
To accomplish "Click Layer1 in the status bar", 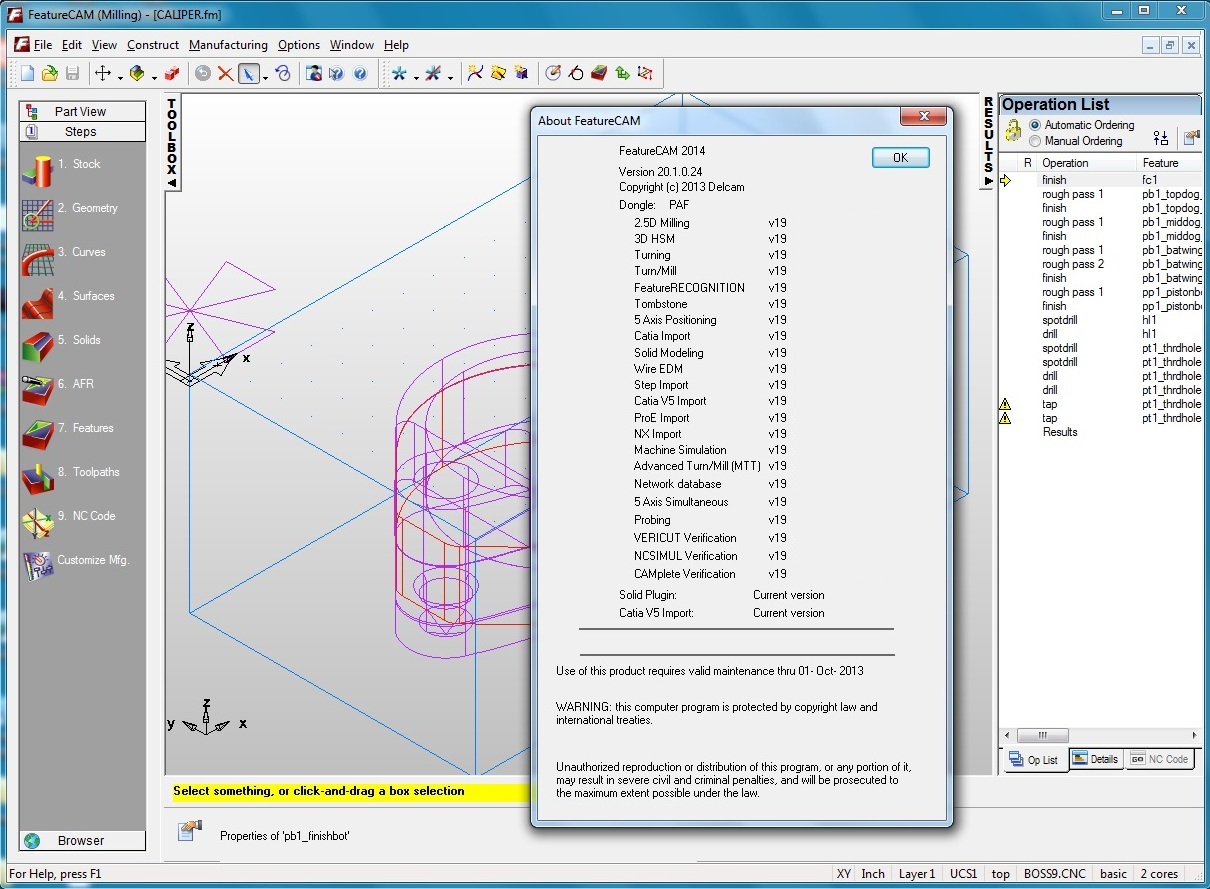I will click(916, 874).
